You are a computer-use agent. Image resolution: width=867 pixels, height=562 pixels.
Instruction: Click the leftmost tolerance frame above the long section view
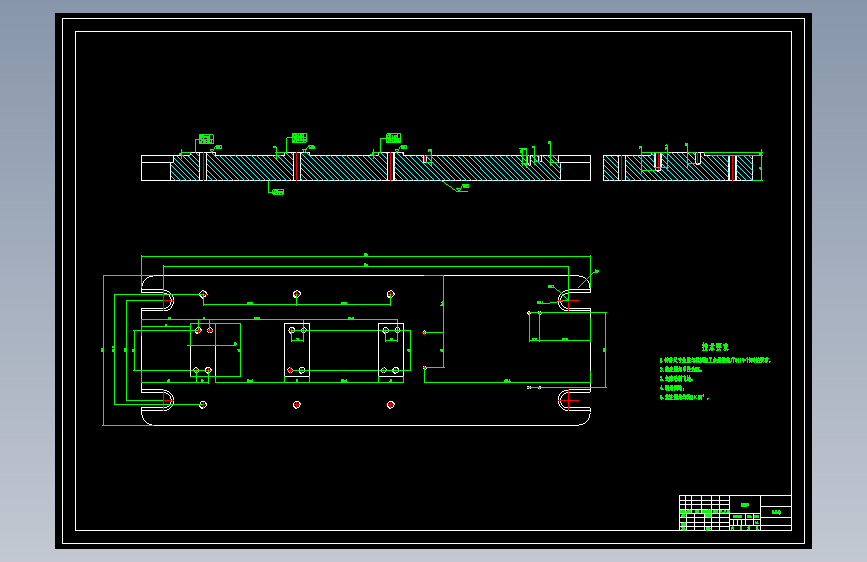(x=206, y=139)
